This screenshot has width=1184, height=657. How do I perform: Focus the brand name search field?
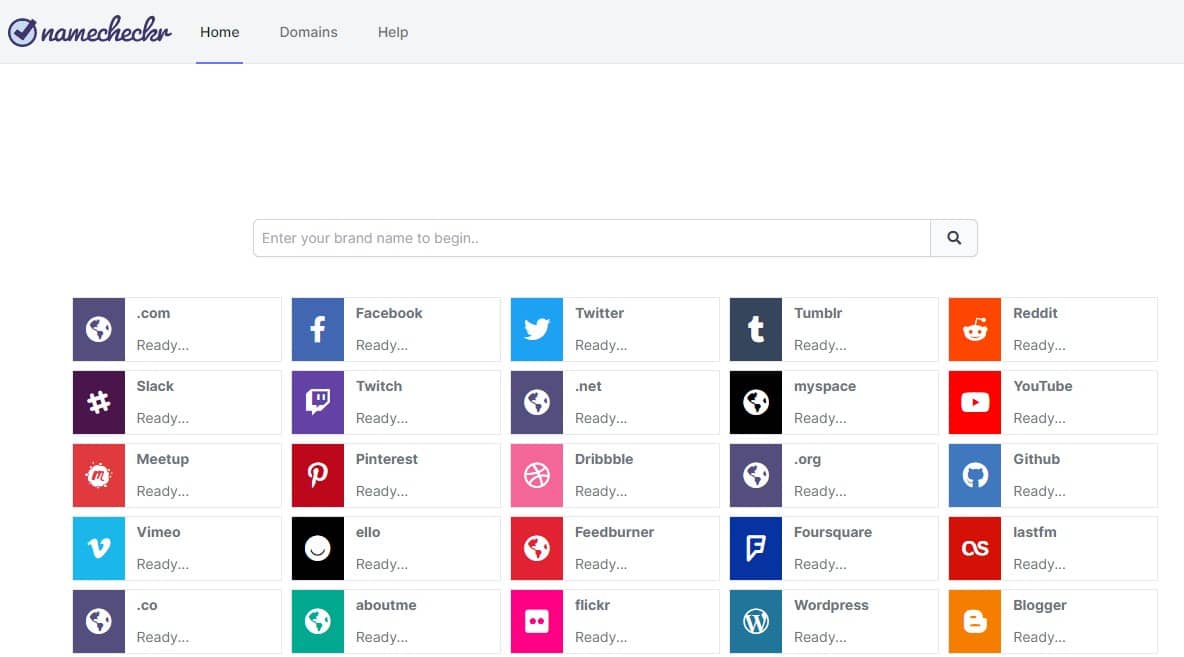tap(591, 238)
